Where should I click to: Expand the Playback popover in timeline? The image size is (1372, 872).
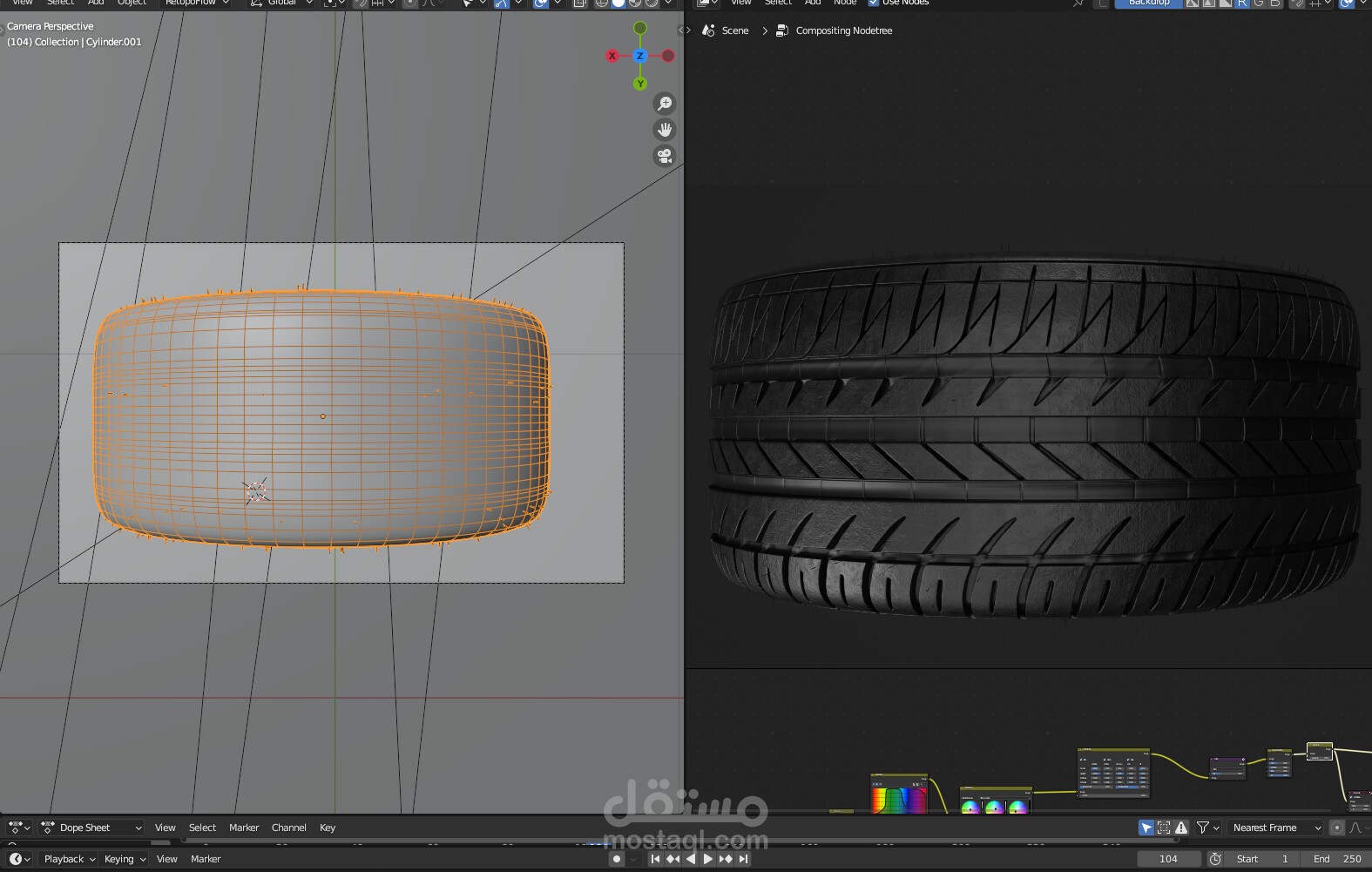coord(69,859)
